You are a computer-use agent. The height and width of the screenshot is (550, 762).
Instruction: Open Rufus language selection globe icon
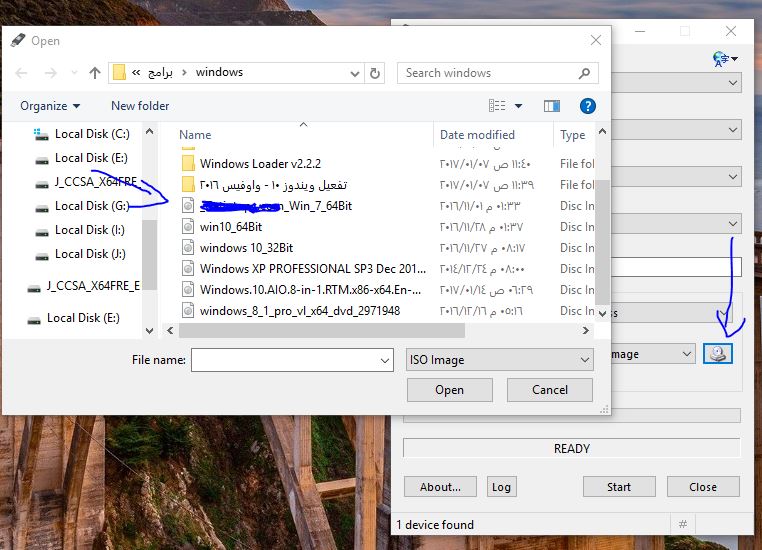coord(725,59)
